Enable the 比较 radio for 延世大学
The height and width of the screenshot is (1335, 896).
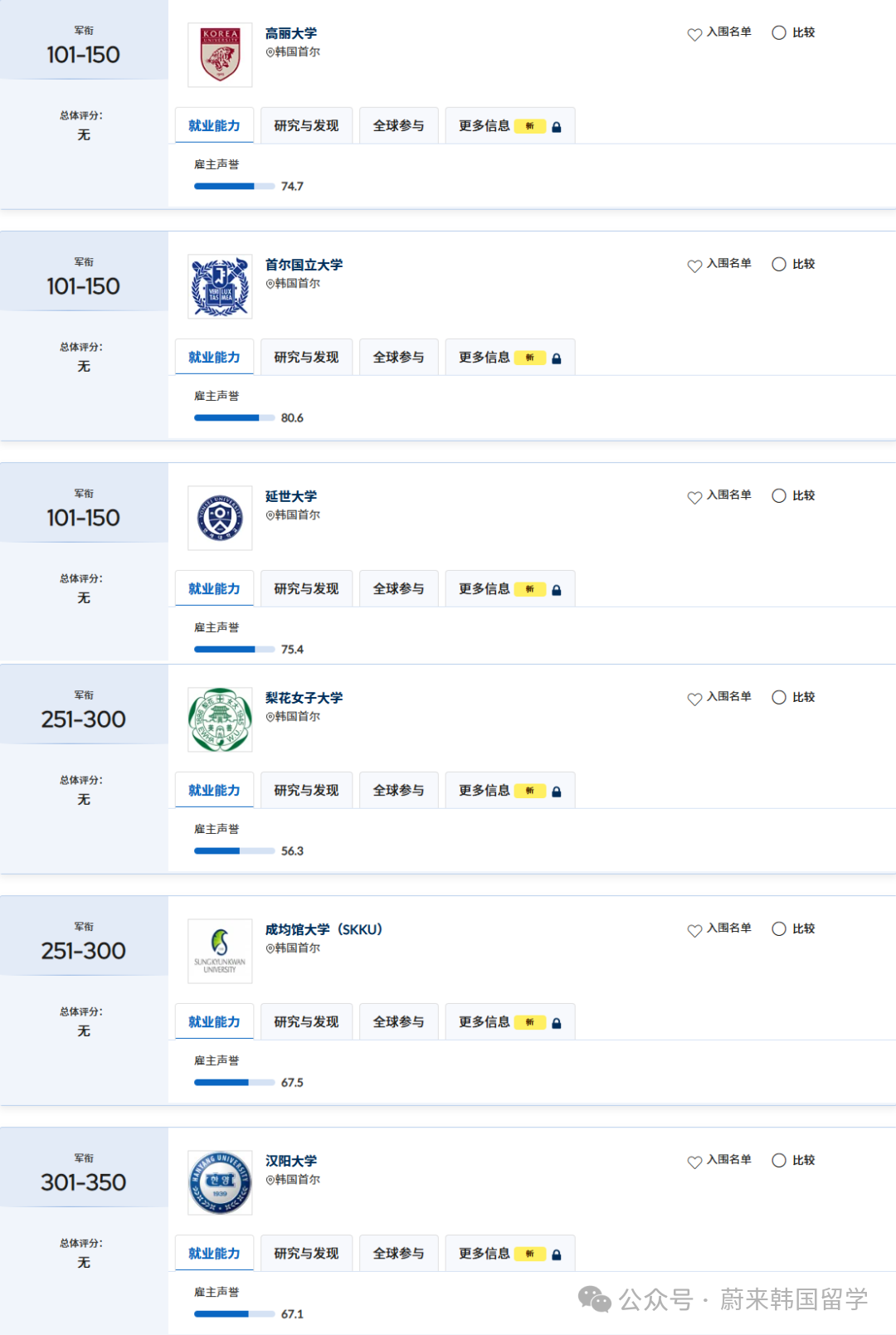779,495
